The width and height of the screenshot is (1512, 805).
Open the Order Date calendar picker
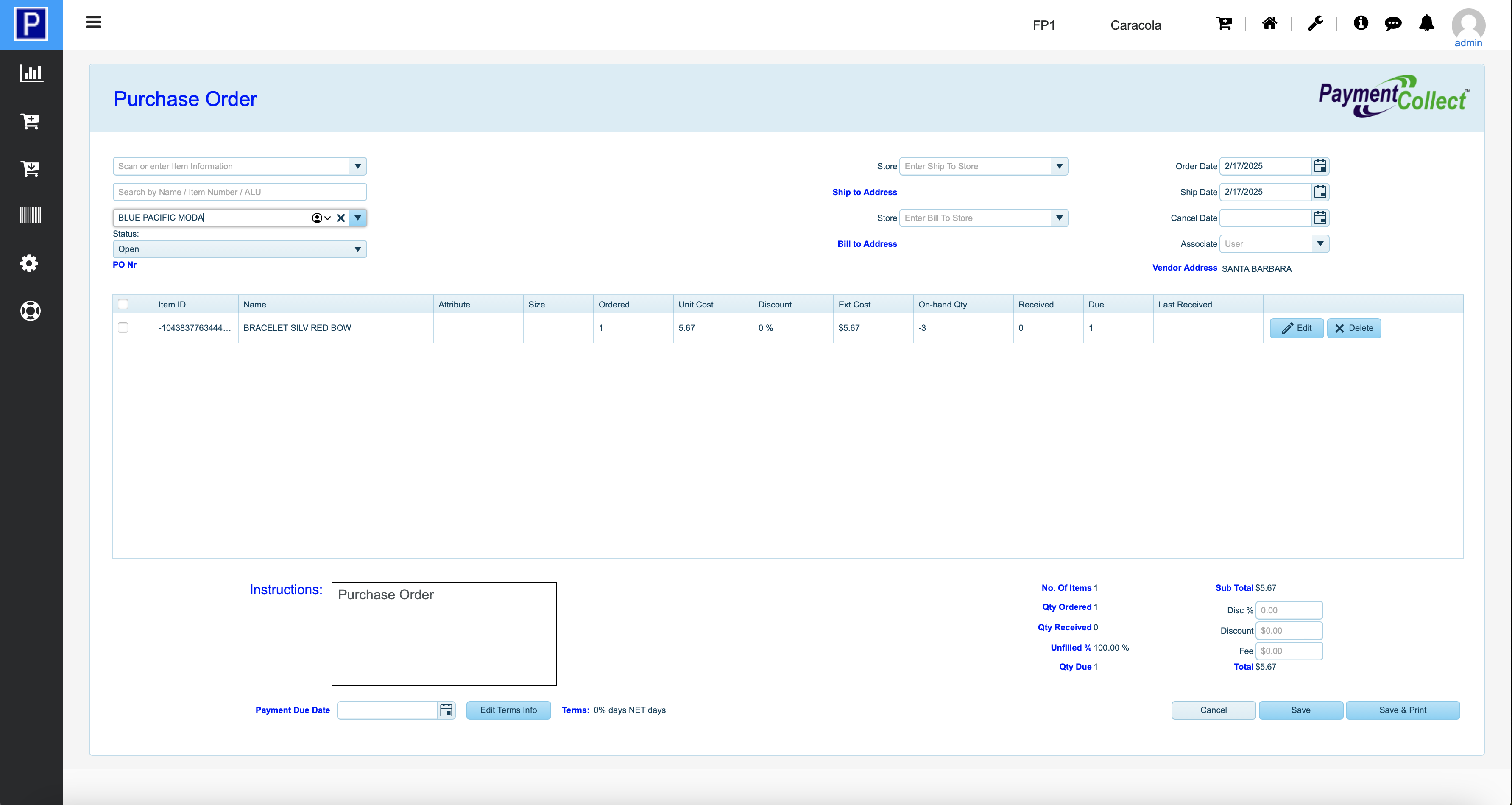click(1320, 166)
